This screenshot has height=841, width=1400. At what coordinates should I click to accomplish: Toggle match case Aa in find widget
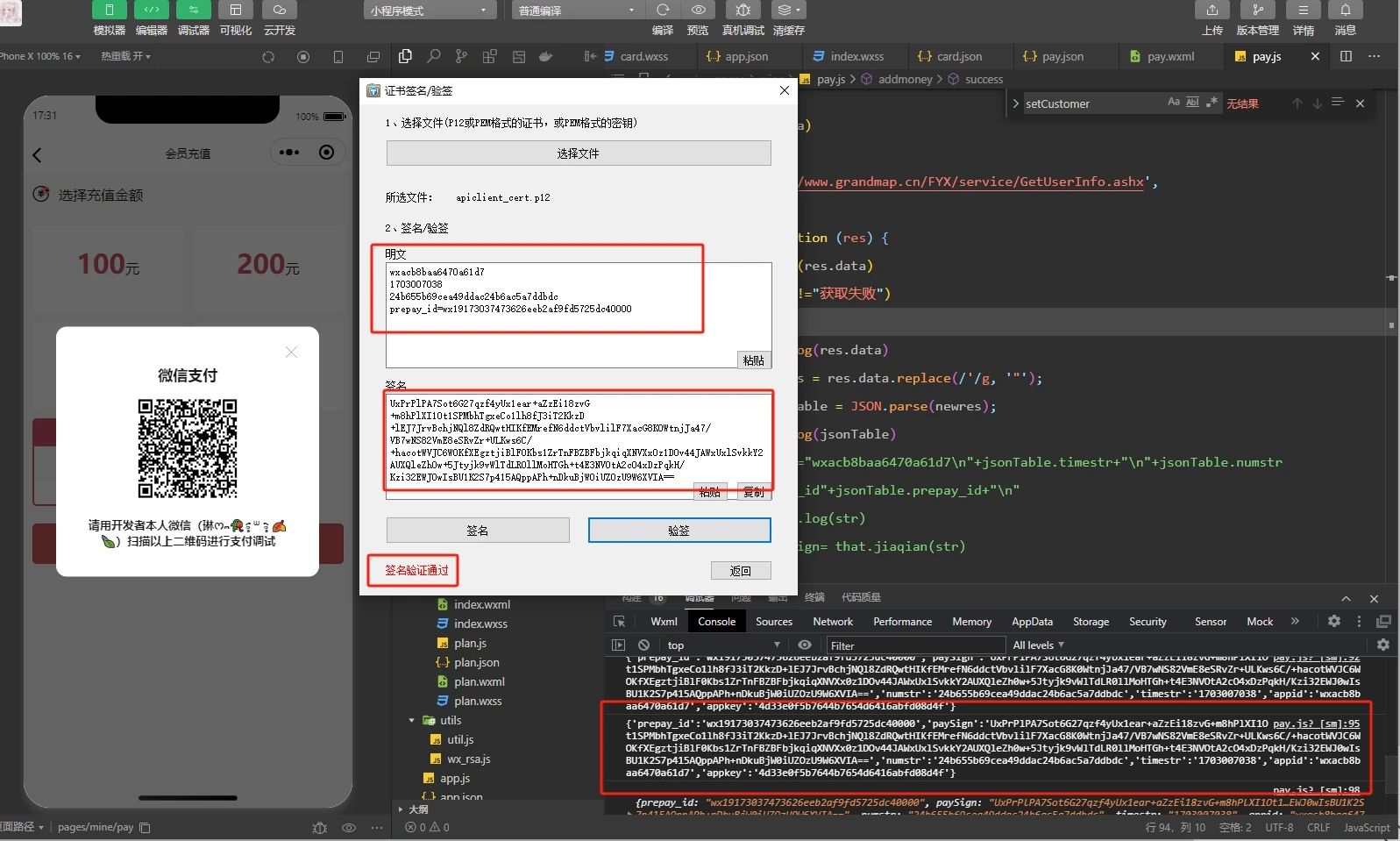[1173, 103]
